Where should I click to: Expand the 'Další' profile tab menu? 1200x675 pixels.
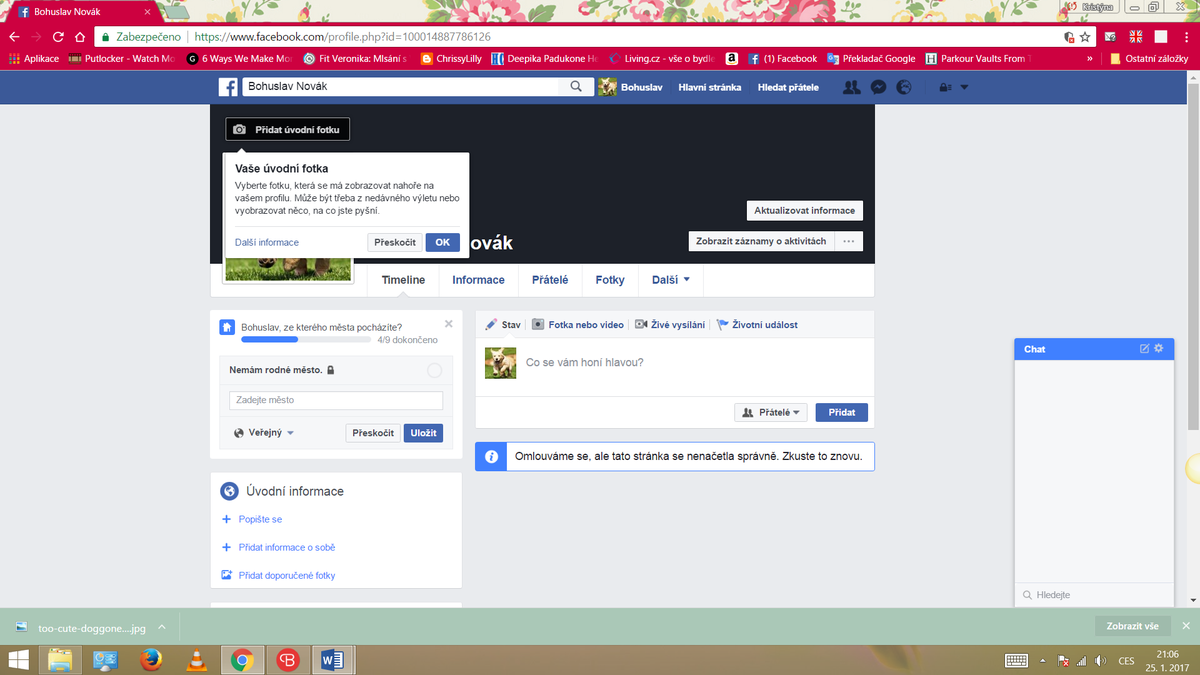[670, 280]
